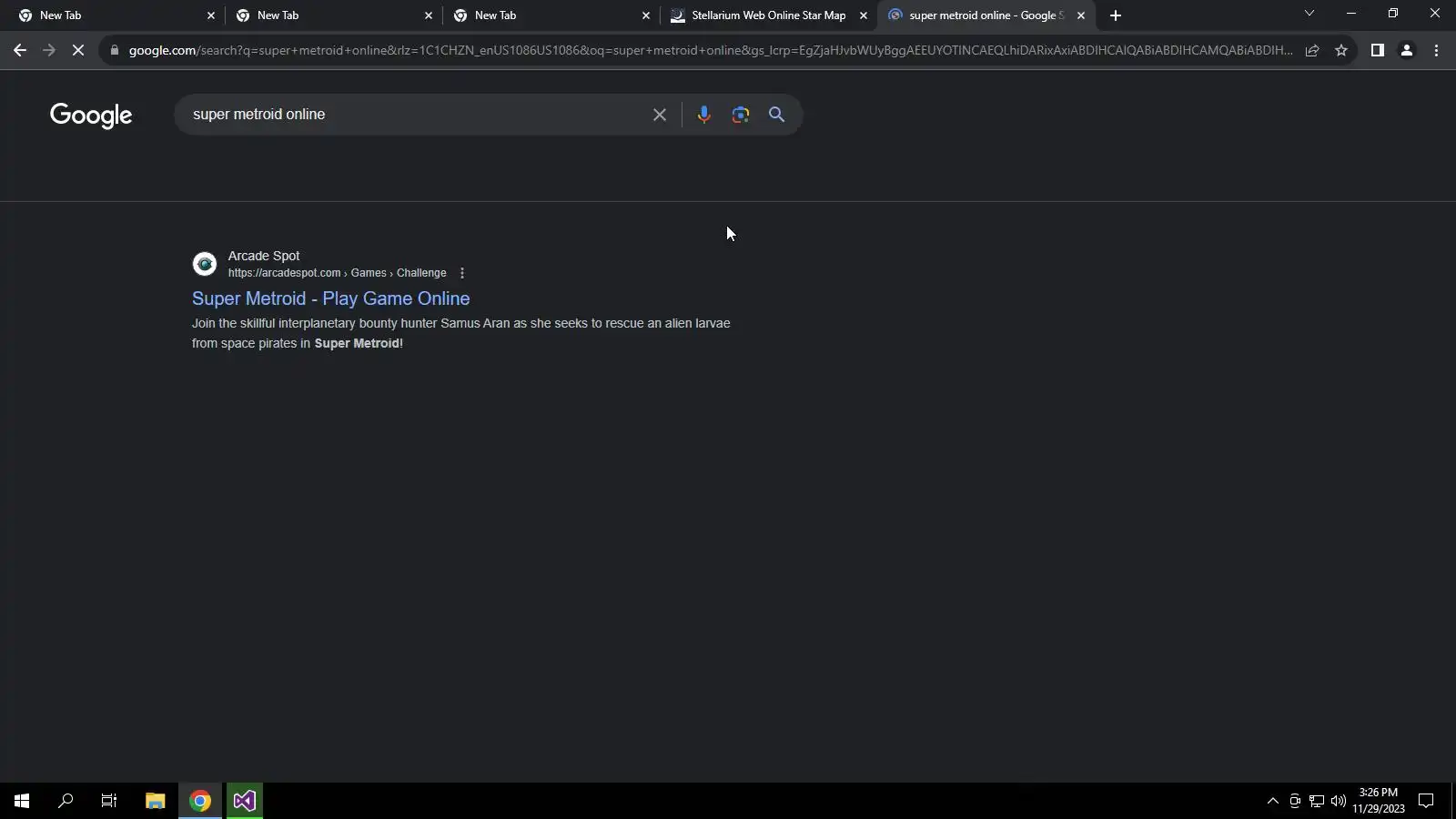Open Task View on taskbar

click(109, 801)
